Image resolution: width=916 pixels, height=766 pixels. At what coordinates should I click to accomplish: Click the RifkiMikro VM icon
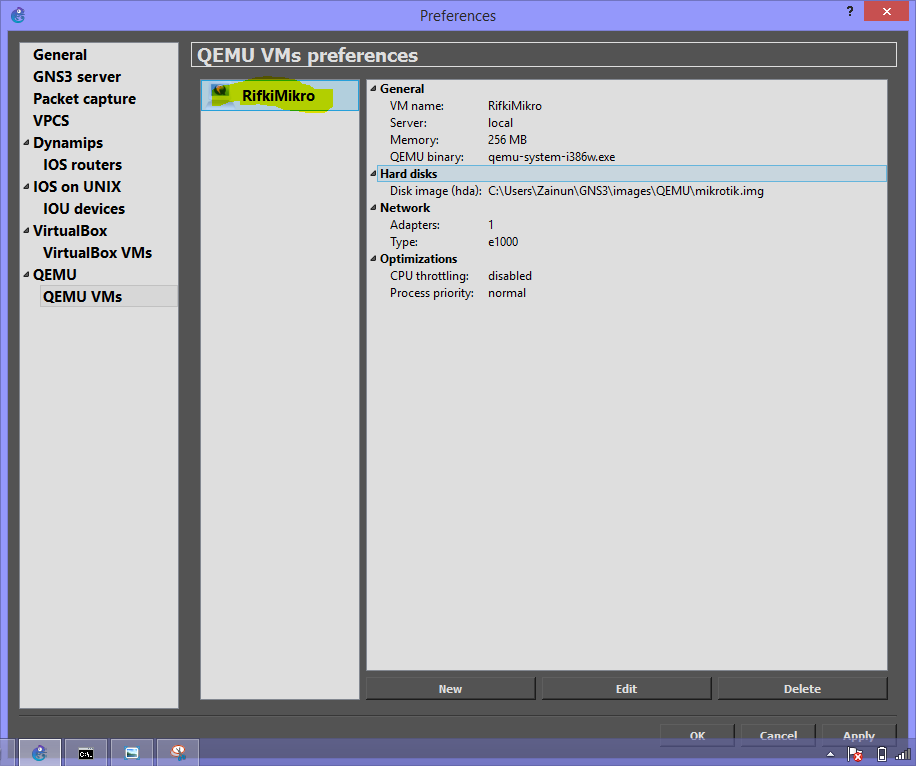pos(220,95)
